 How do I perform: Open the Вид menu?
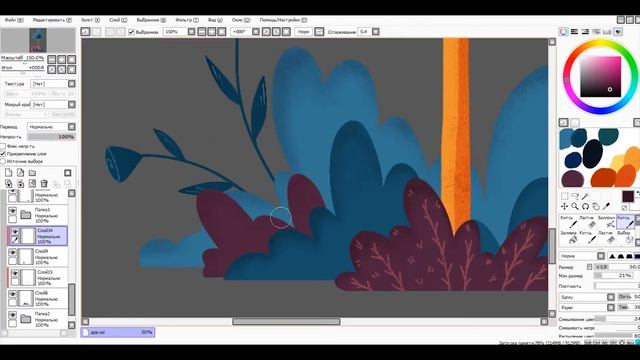pyautogui.click(x=215, y=20)
